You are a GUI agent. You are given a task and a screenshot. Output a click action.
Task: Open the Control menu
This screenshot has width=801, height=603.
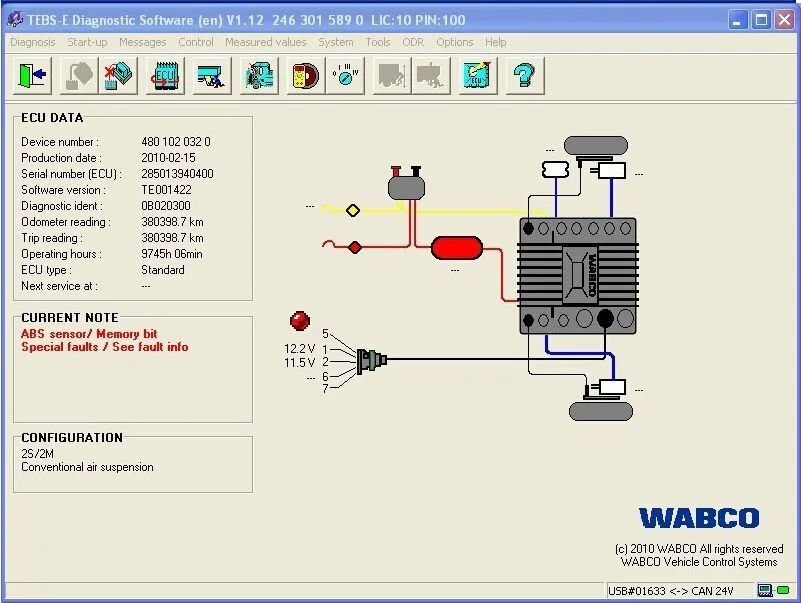click(196, 42)
